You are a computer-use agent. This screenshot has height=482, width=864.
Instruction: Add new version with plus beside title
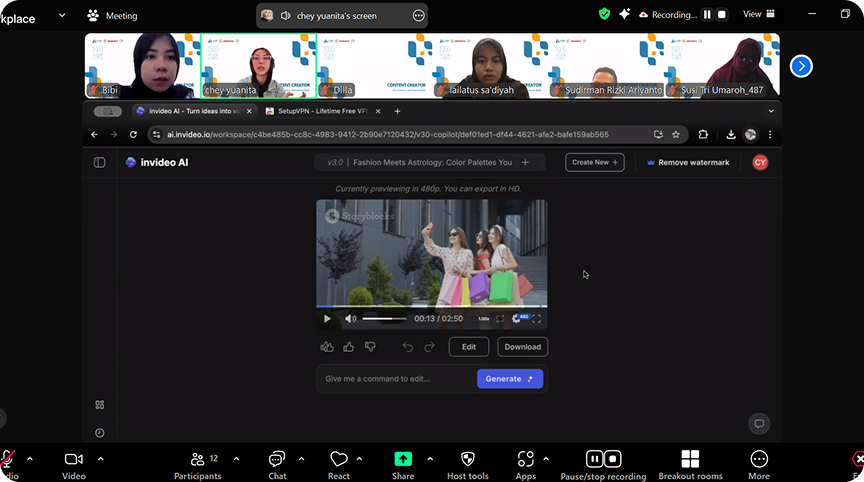[x=525, y=163]
